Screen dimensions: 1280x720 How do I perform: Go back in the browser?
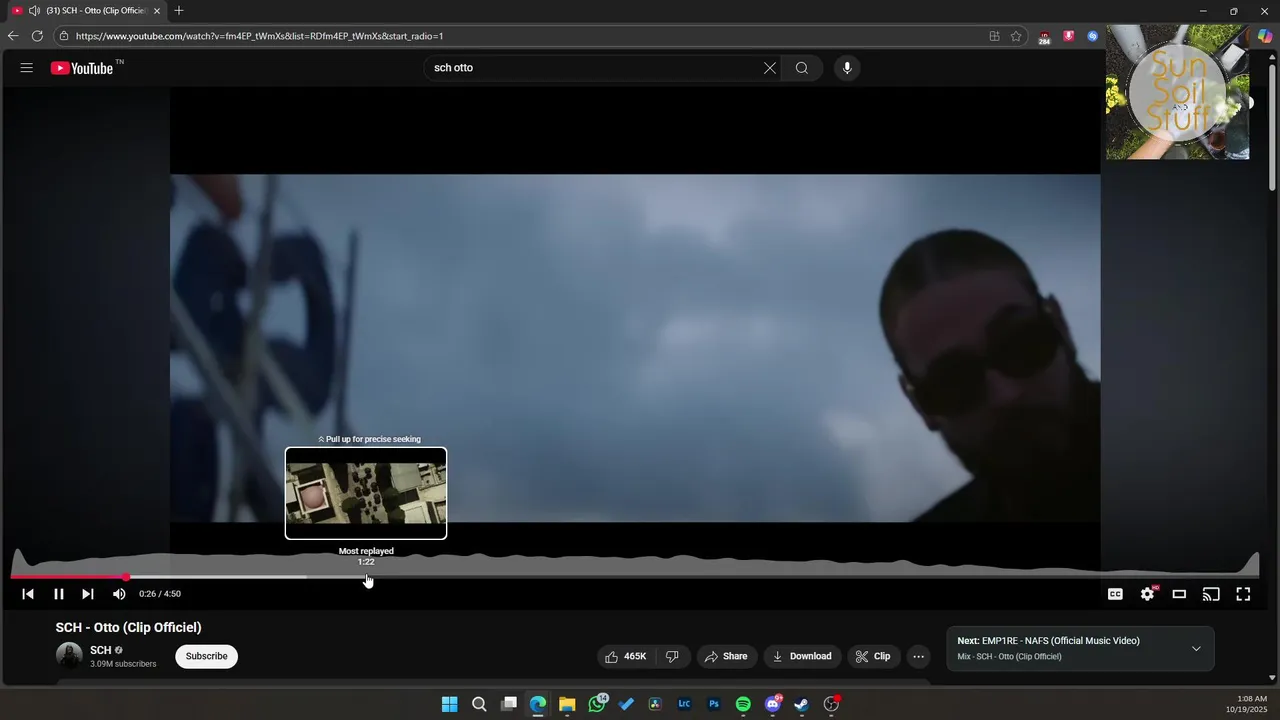pos(13,36)
